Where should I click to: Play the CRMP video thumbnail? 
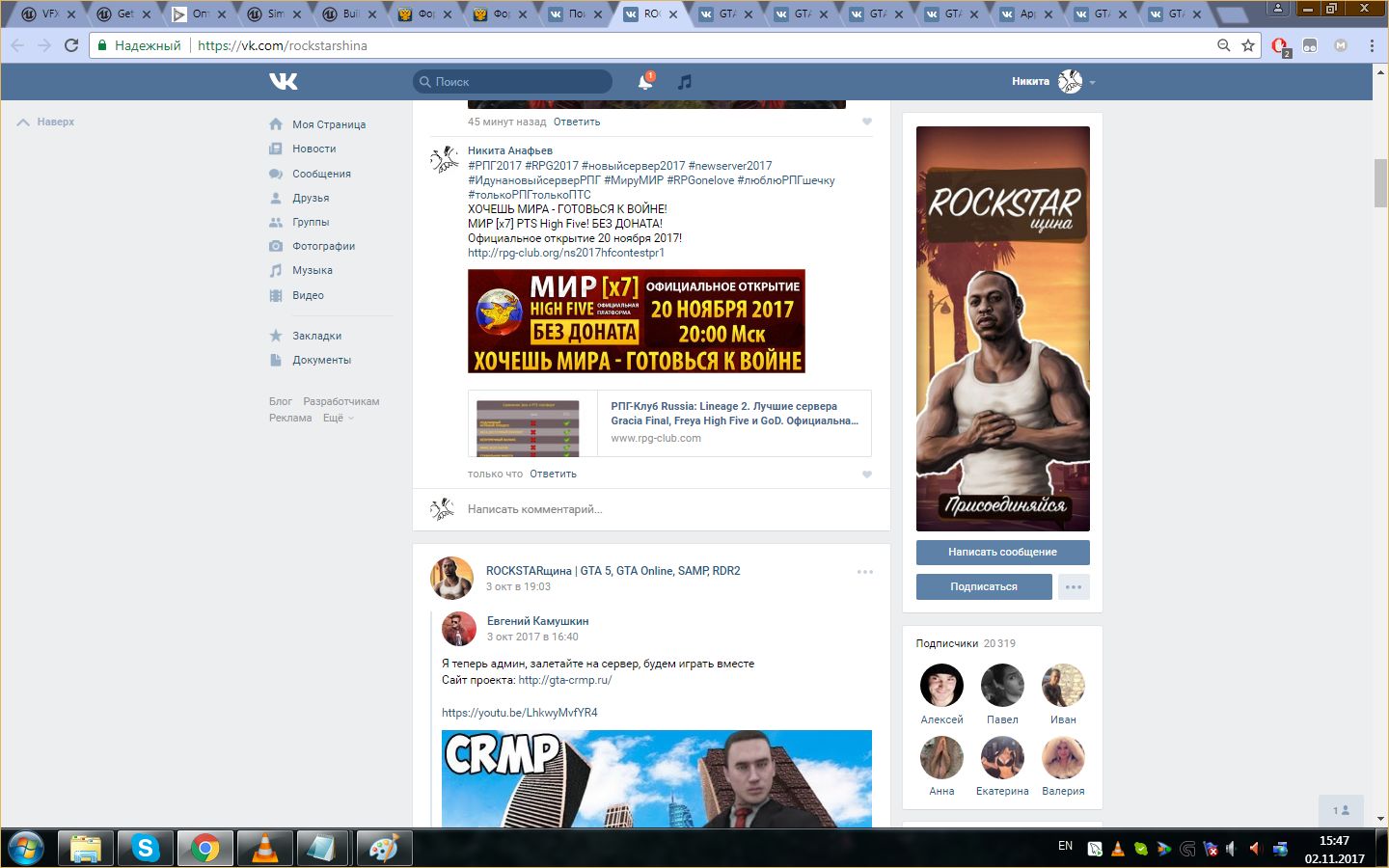657,778
